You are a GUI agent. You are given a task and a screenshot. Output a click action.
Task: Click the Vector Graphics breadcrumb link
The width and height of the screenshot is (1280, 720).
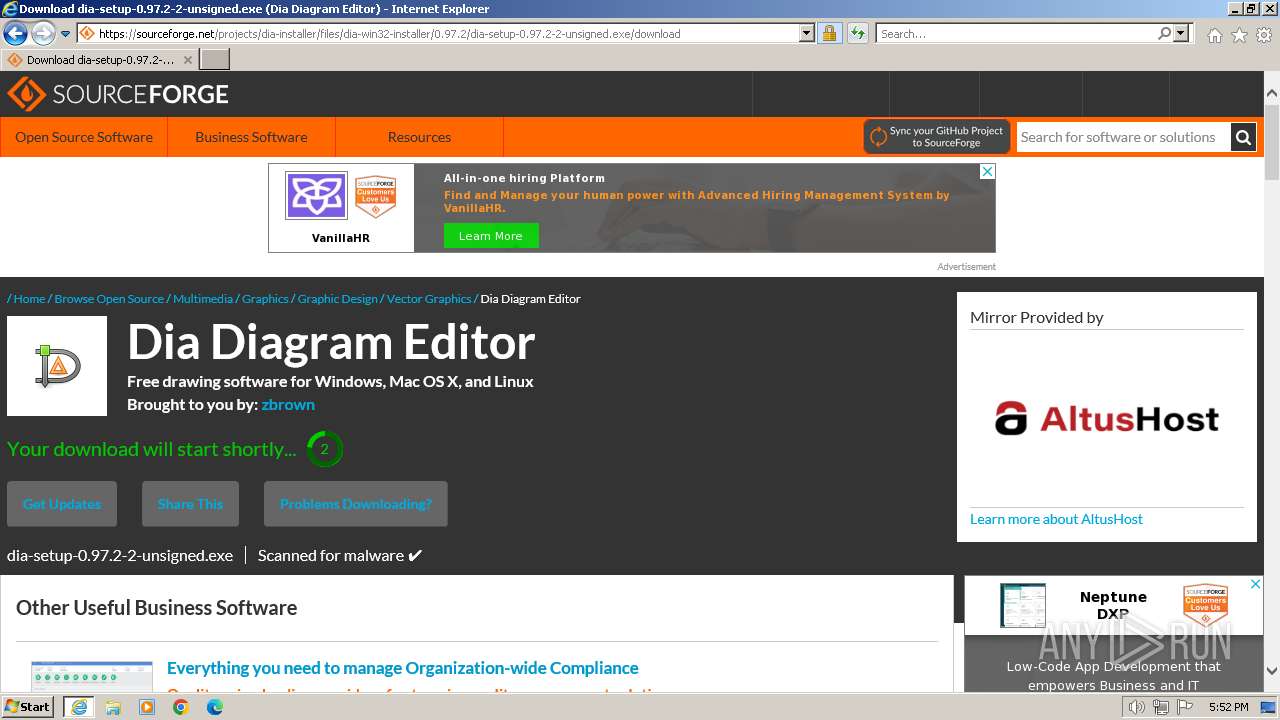[429, 299]
